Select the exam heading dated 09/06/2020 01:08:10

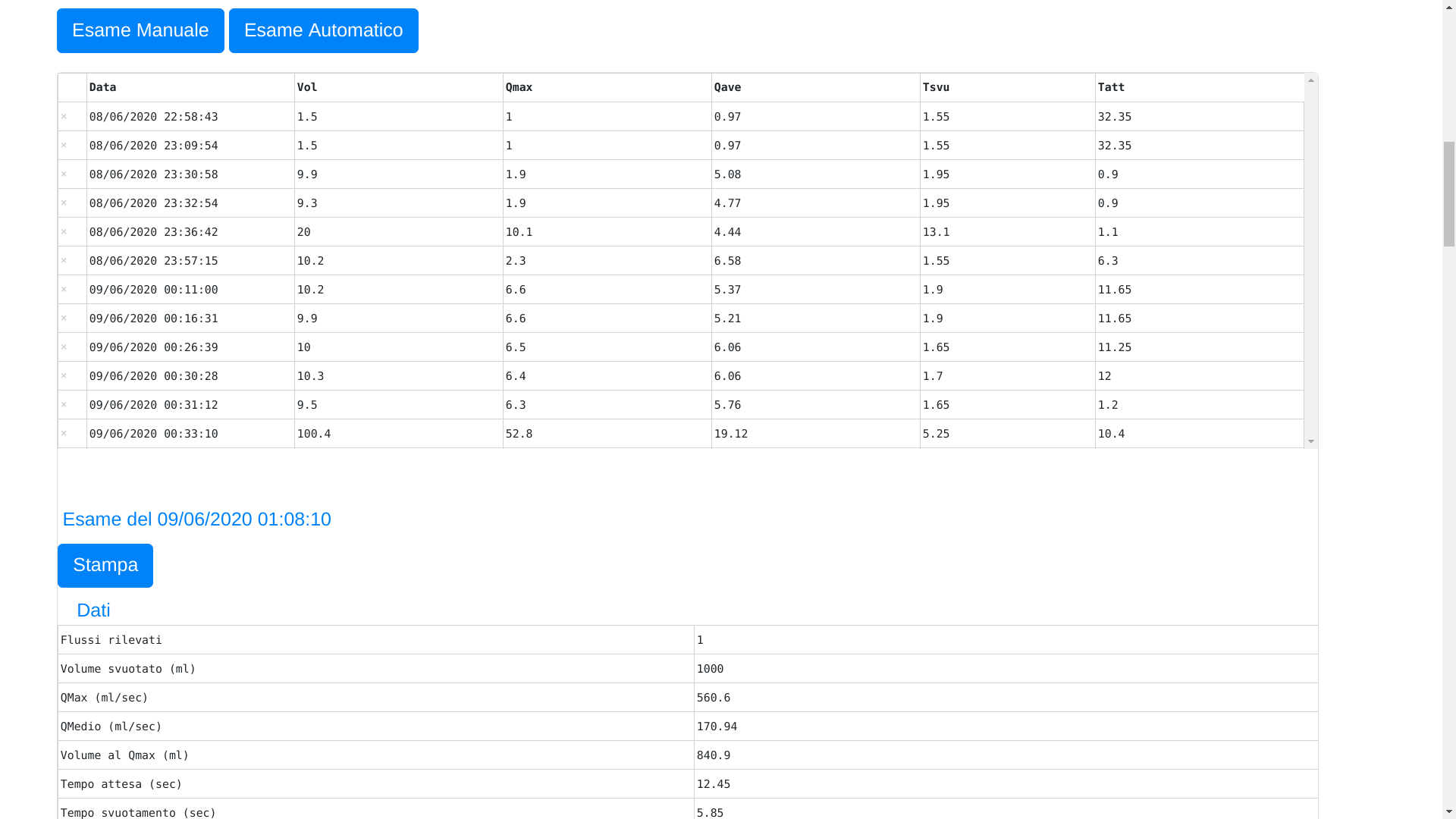click(x=196, y=519)
